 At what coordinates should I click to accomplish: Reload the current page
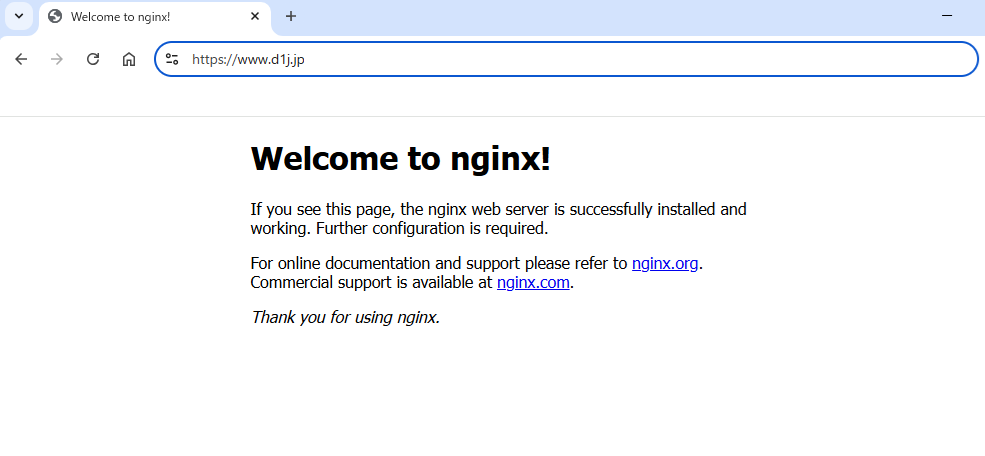click(93, 59)
